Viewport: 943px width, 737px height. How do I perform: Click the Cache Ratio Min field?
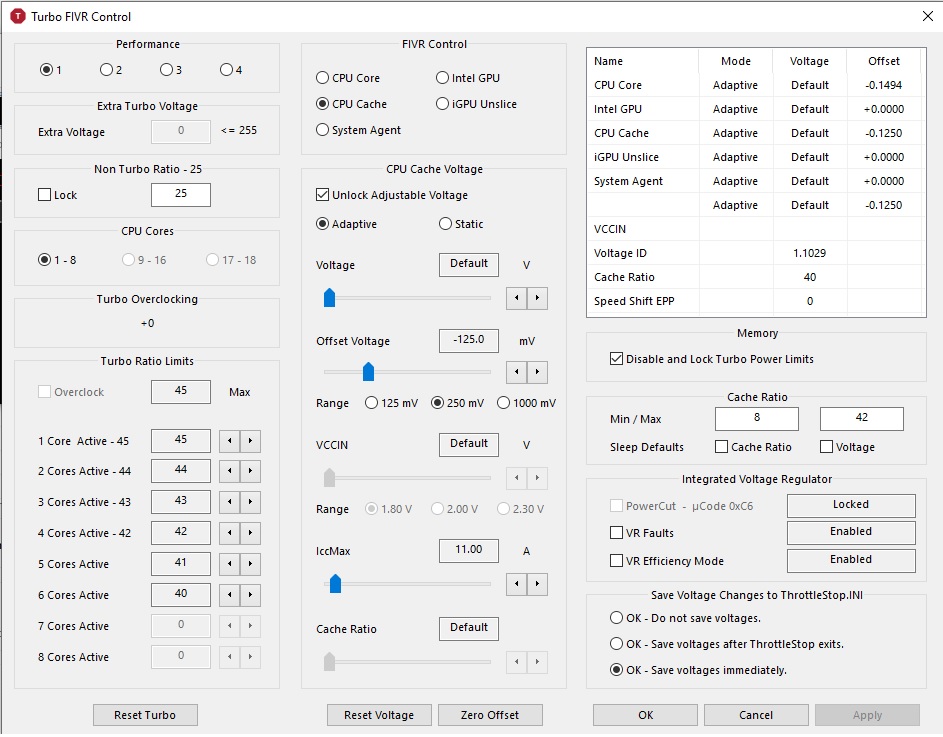(757, 419)
